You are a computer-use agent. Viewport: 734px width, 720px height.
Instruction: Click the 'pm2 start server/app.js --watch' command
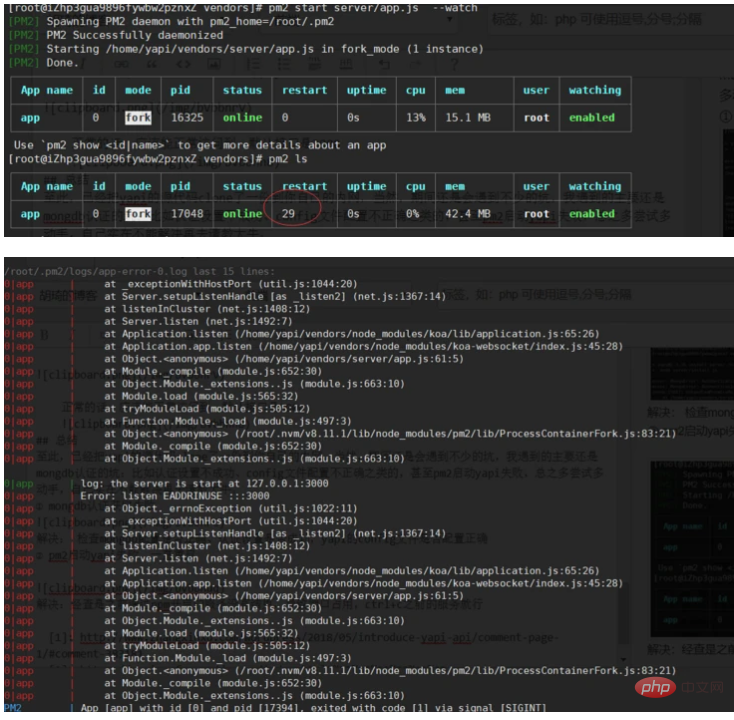pos(373,8)
